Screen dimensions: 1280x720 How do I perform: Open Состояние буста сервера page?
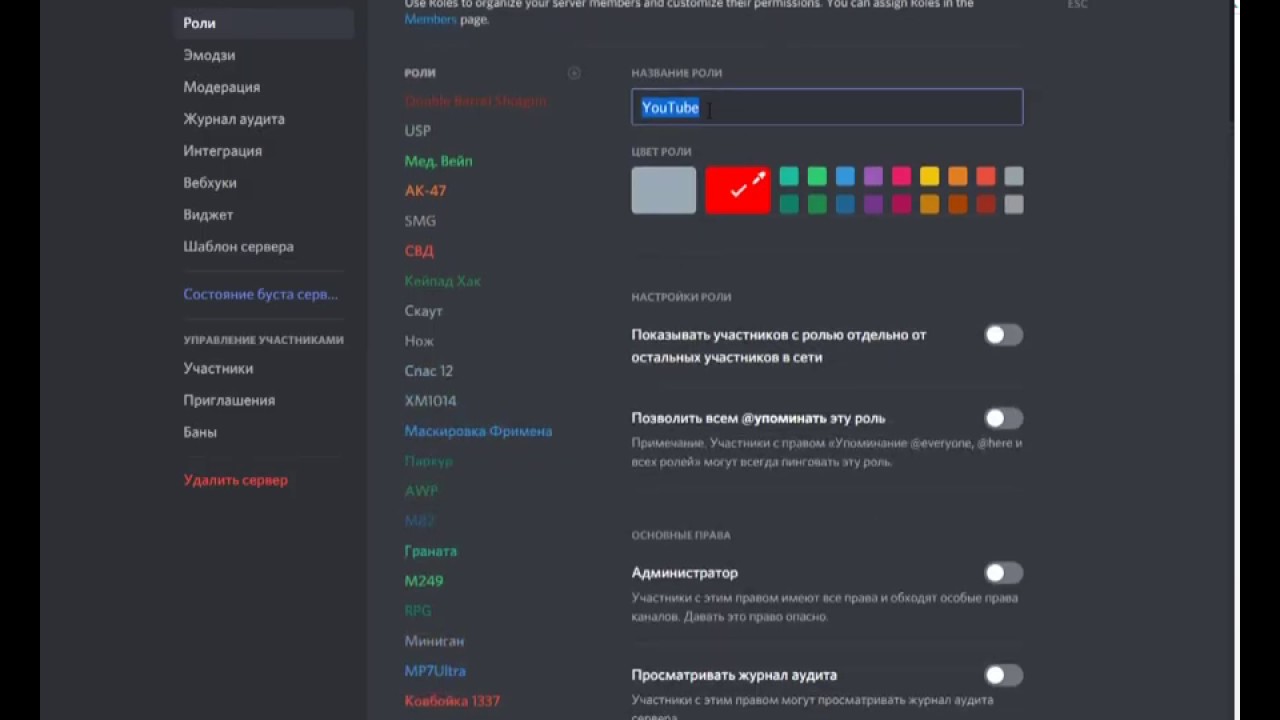pos(260,294)
